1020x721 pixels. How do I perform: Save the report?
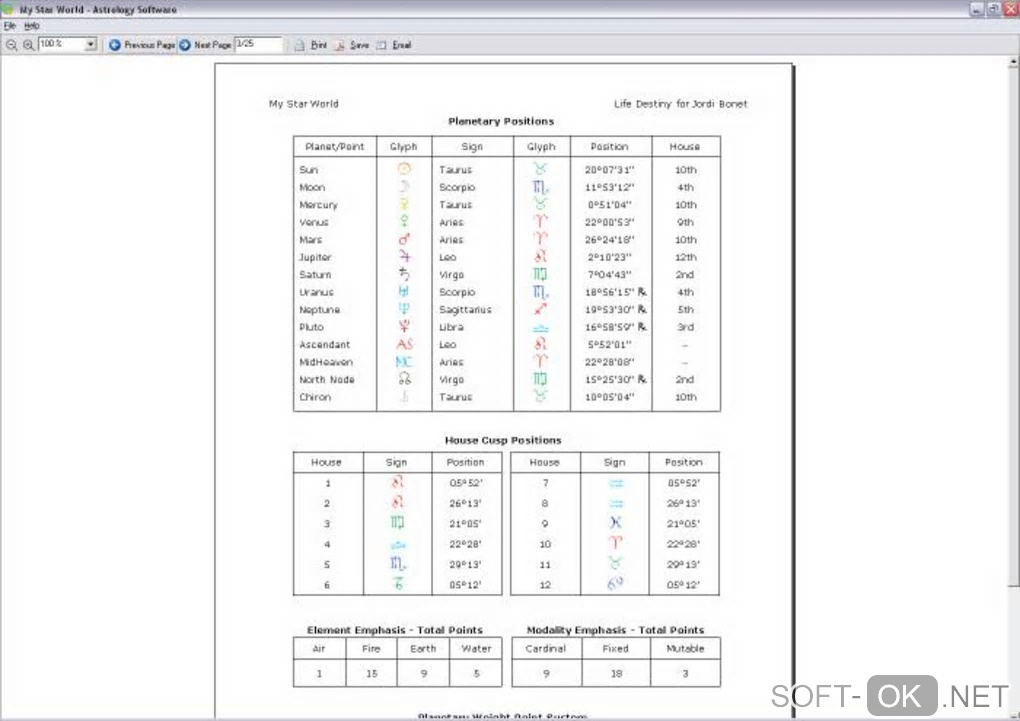[352, 45]
